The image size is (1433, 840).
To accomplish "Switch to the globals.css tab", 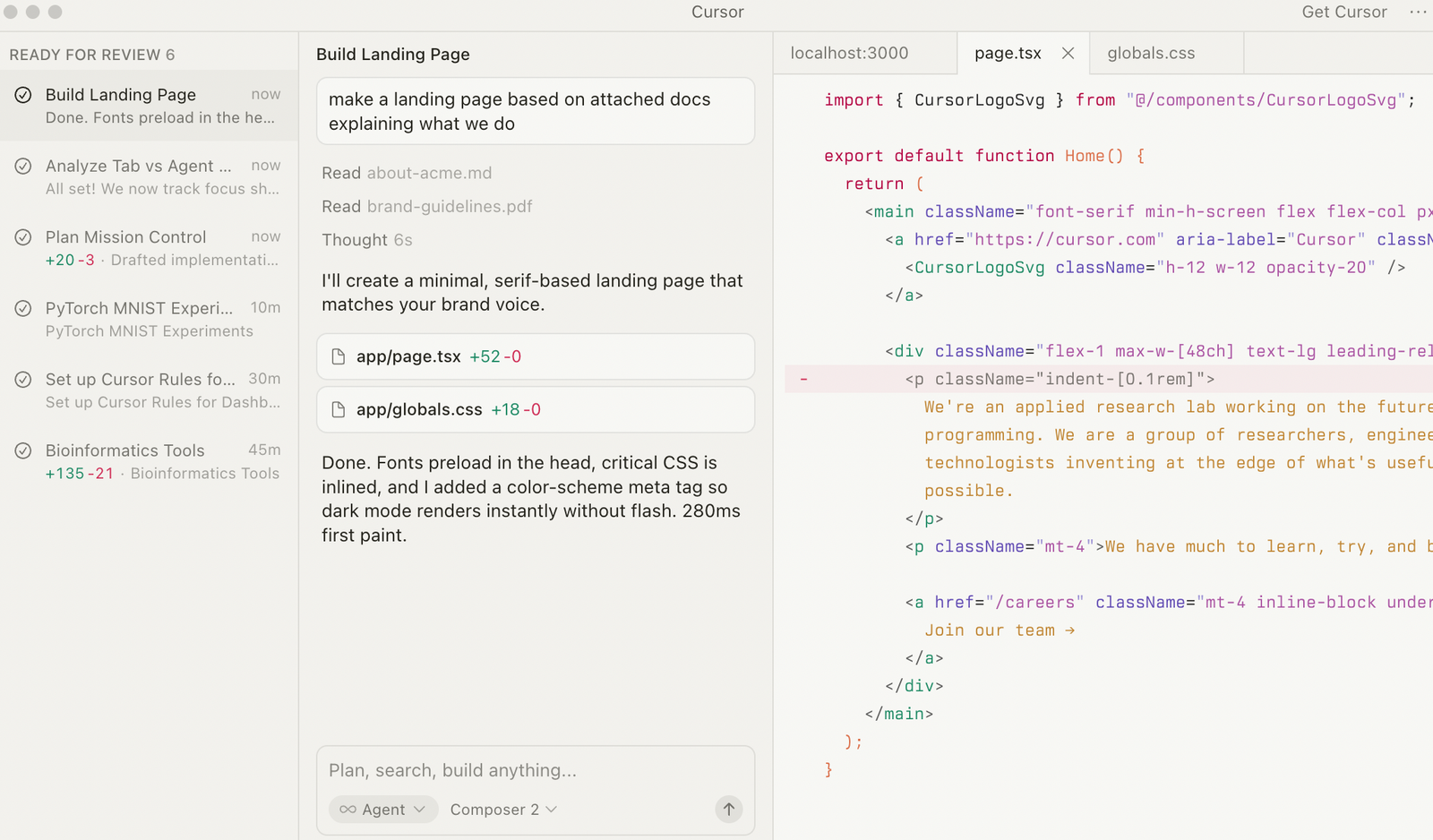I will click(1151, 53).
